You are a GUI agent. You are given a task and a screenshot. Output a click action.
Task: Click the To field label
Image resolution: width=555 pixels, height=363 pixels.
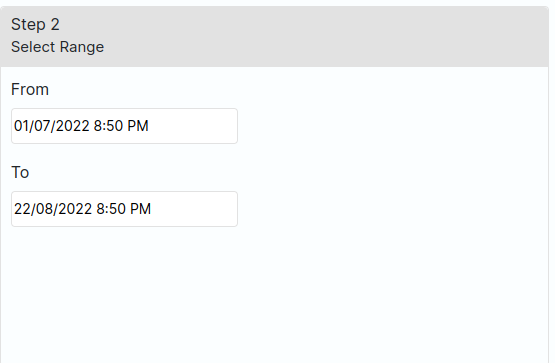pos(20,172)
